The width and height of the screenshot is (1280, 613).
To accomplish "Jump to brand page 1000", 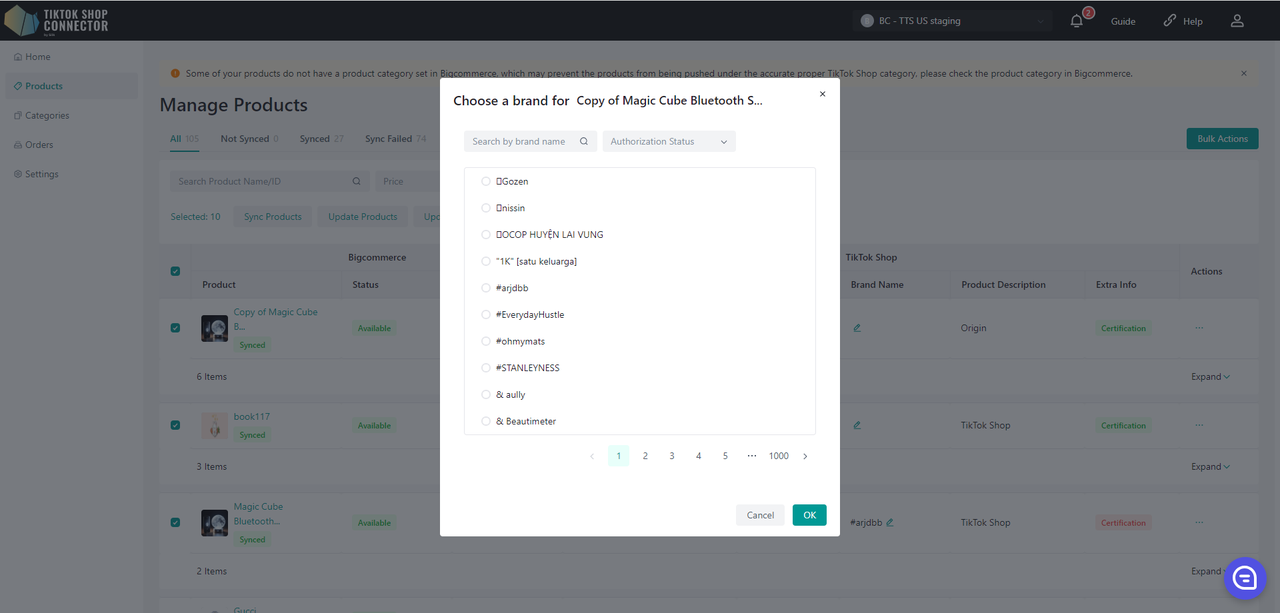I will [778, 456].
